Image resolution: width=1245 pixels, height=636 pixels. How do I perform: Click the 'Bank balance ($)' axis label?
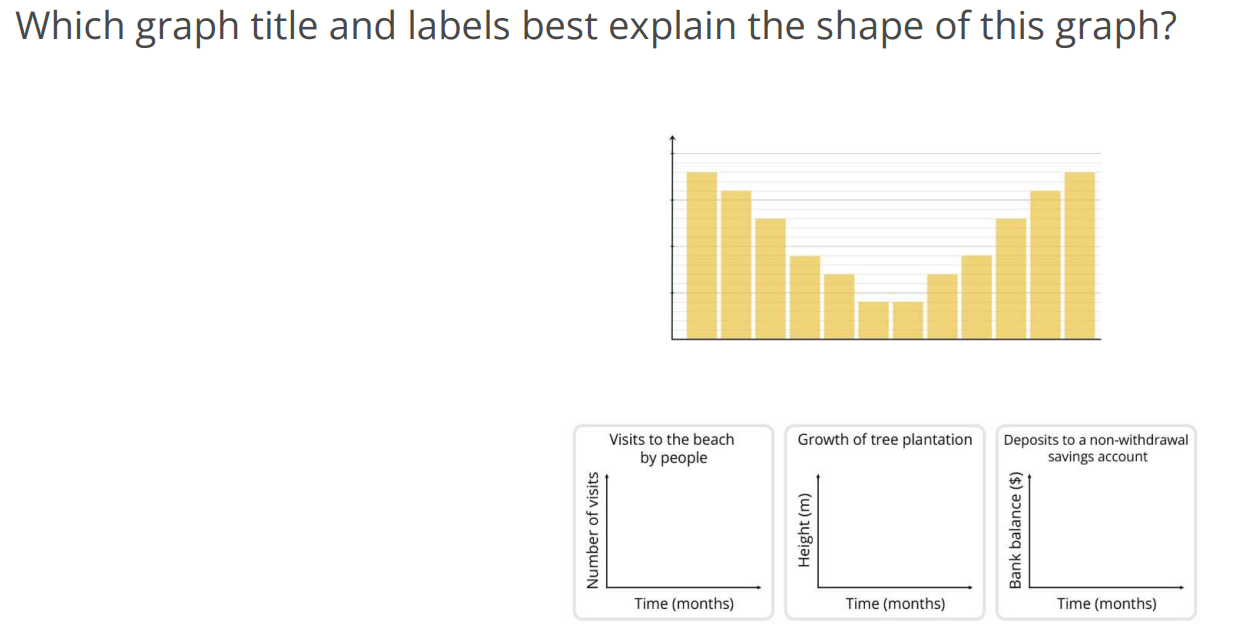(1015, 530)
